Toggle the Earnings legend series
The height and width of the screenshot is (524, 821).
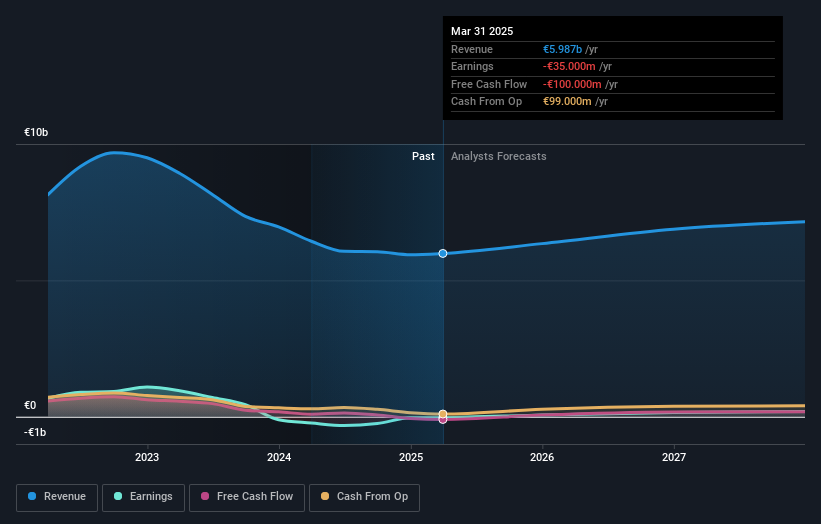point(143,497)
